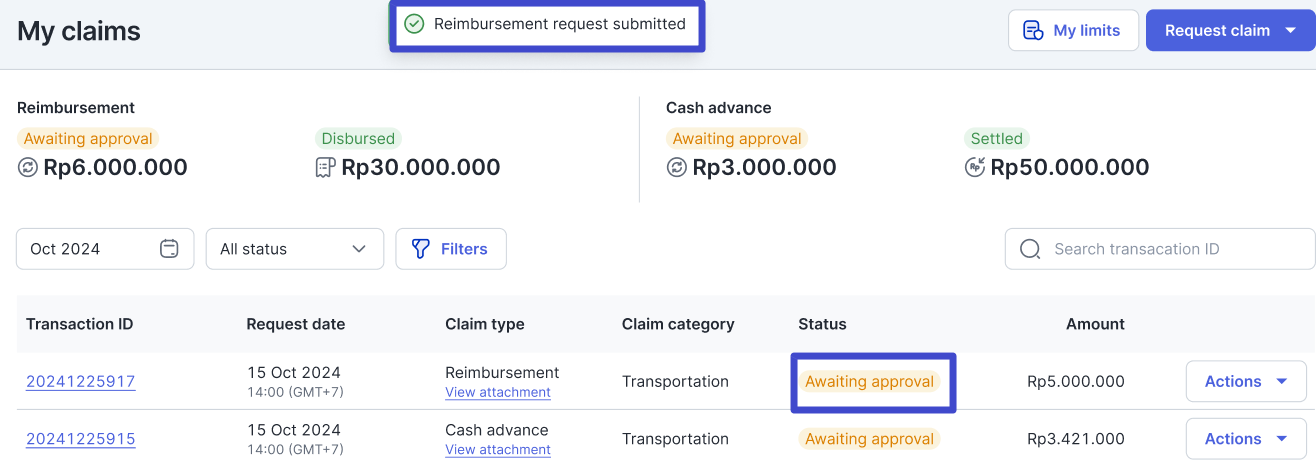Click the My limits button

coord(1073,31)
